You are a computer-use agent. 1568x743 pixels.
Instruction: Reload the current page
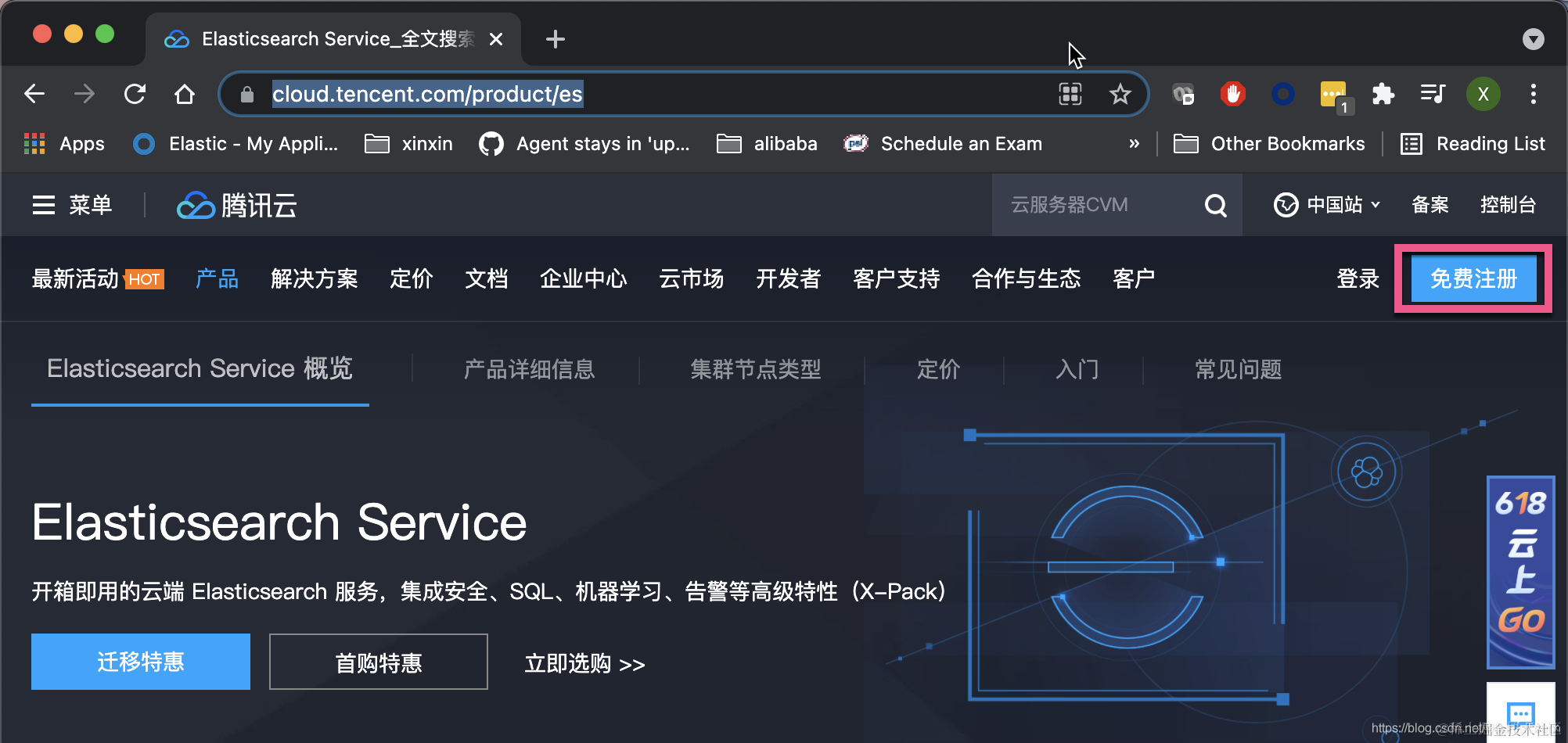pos(135,94)
